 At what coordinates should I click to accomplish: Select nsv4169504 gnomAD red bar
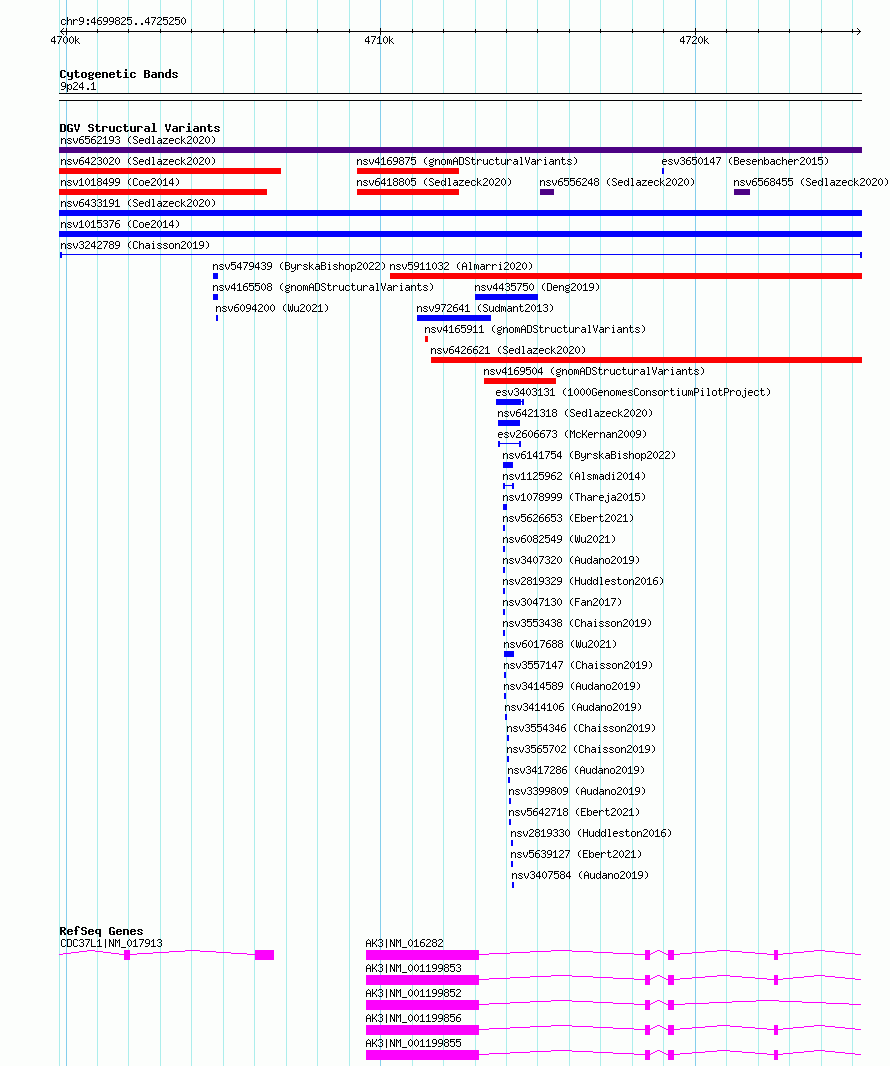tap(520, 381)
